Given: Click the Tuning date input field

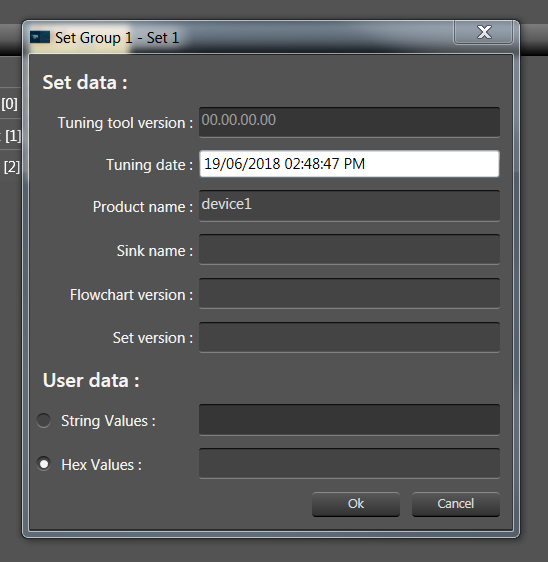Looking at the screenshot, I should click(349, 164).
